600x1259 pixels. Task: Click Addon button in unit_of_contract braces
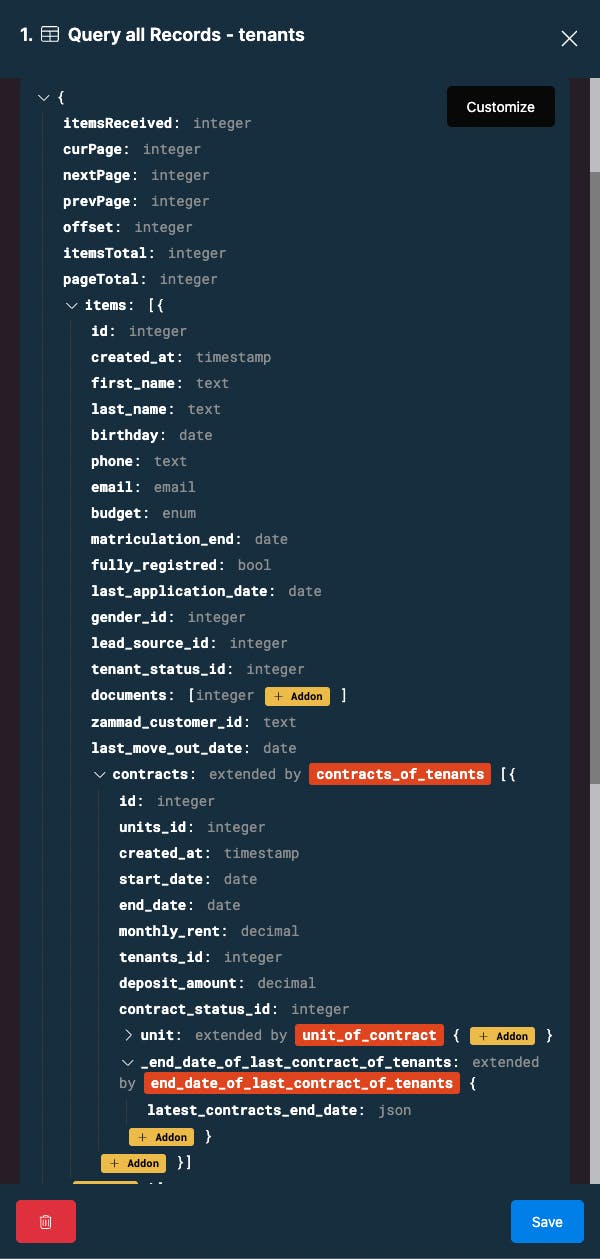(502, 1036)
